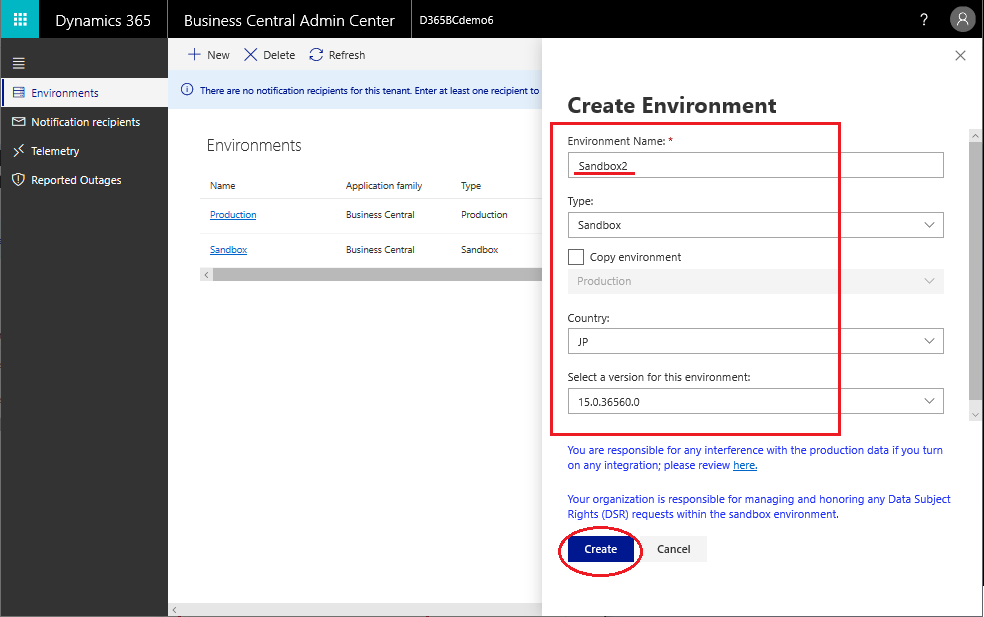Viewport: 984px width, 617px height.
Task: Click the Name column header
Action: (x=223, y=186)
